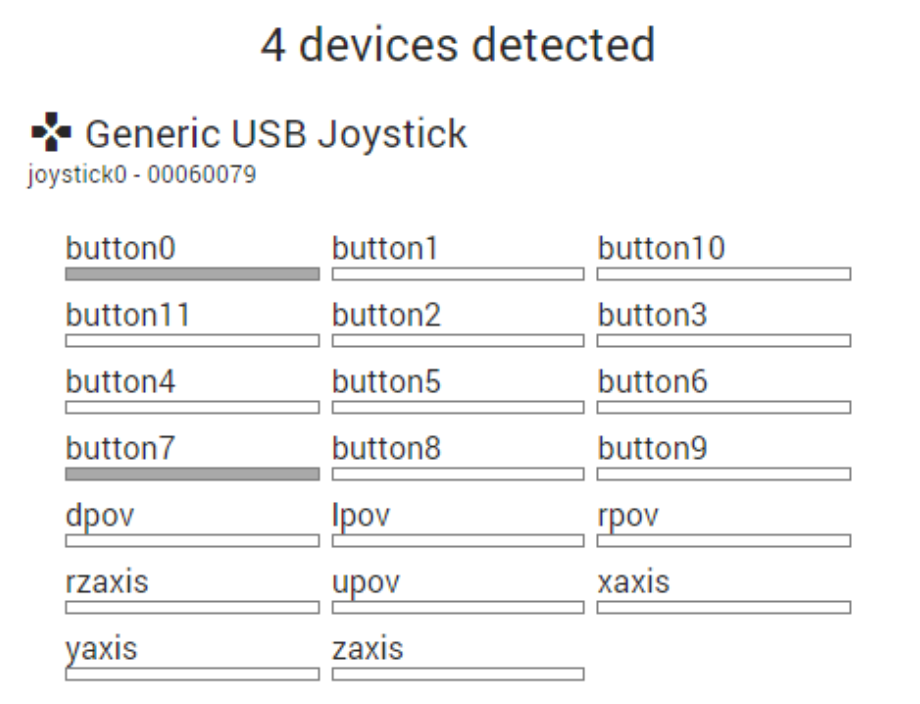920x704 pixels.
Task: Select the yaxis indicator bar
Action: pyautogui.click(x=192, y=674)
